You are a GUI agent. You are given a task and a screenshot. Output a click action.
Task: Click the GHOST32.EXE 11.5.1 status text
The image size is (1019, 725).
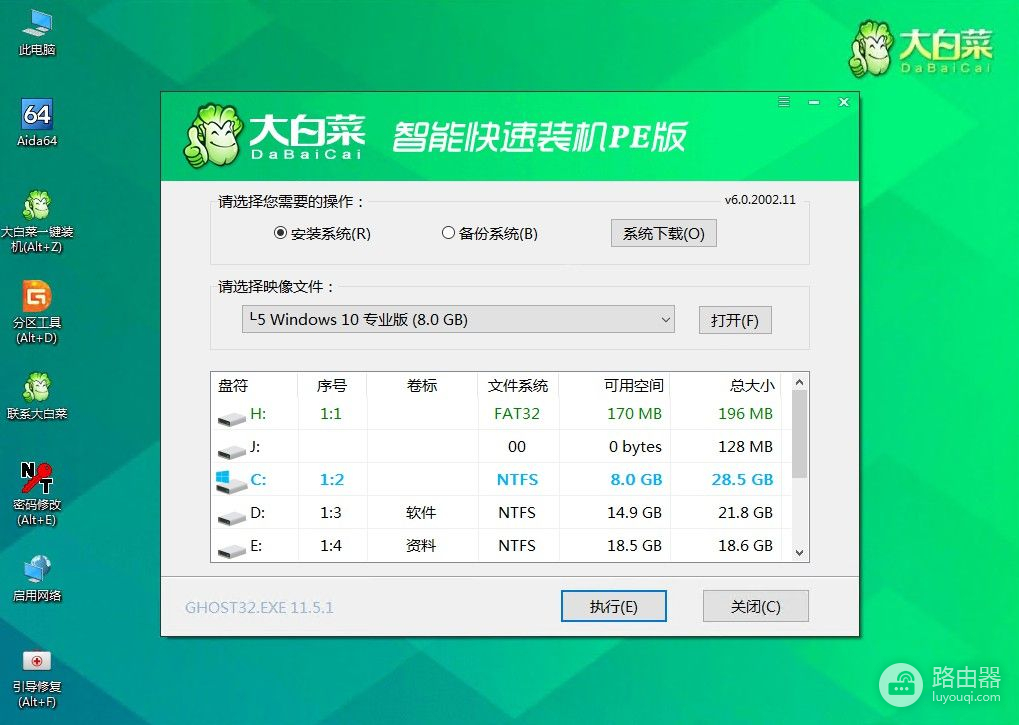click(259, 607)
